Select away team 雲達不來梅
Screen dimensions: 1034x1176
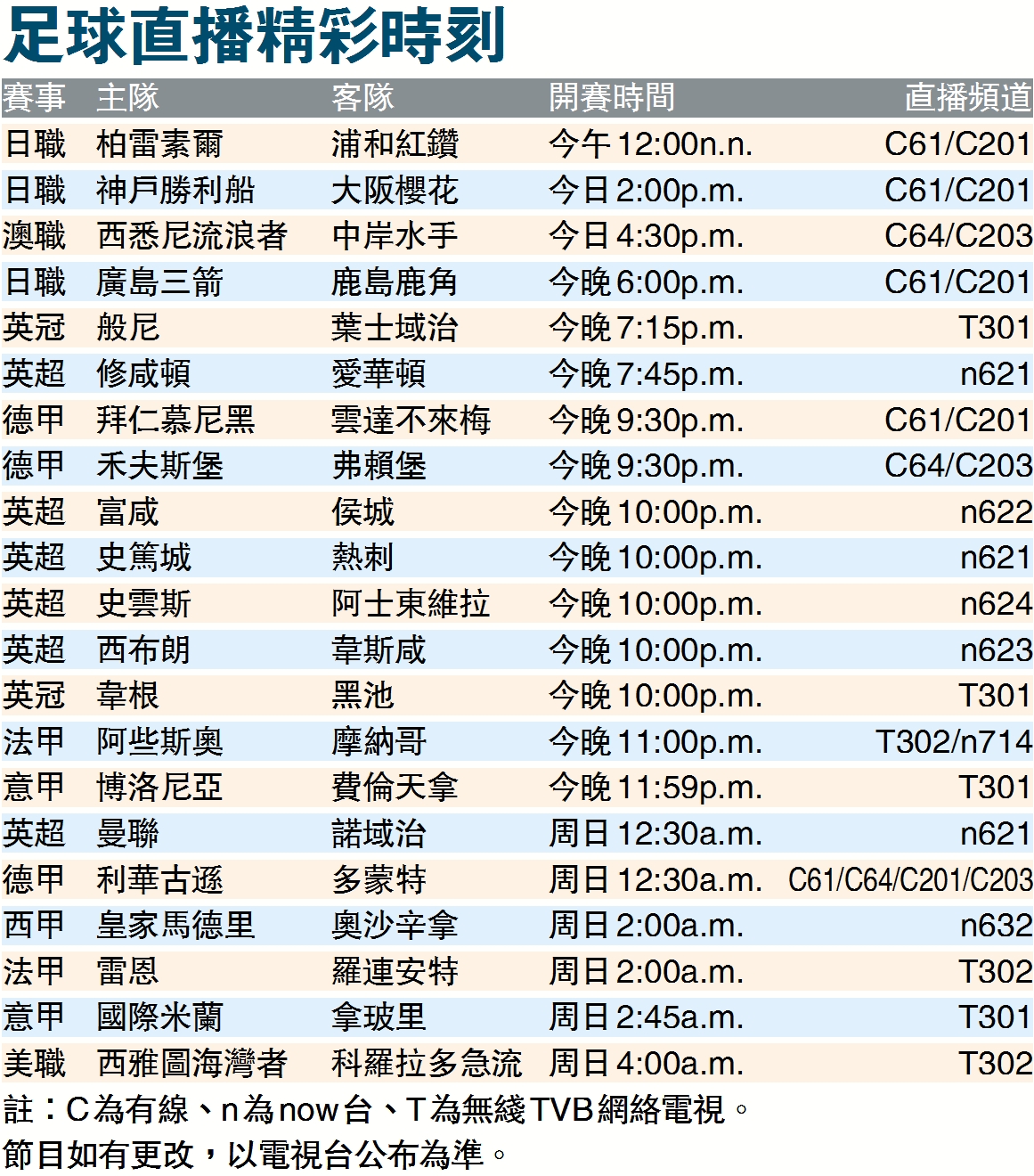pos(411,421)
